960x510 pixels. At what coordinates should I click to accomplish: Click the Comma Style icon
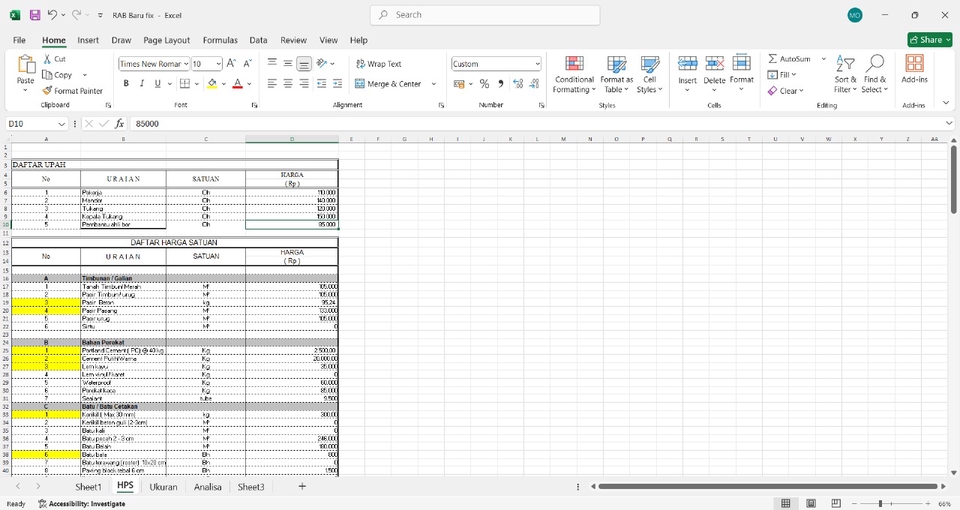tap(501, 83)
